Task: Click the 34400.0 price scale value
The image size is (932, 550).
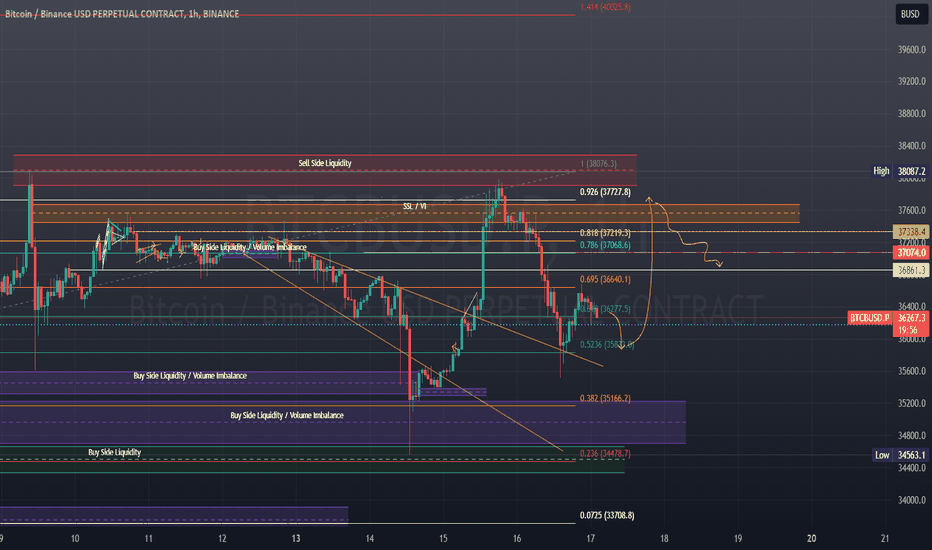Action: tap(912, 468)
